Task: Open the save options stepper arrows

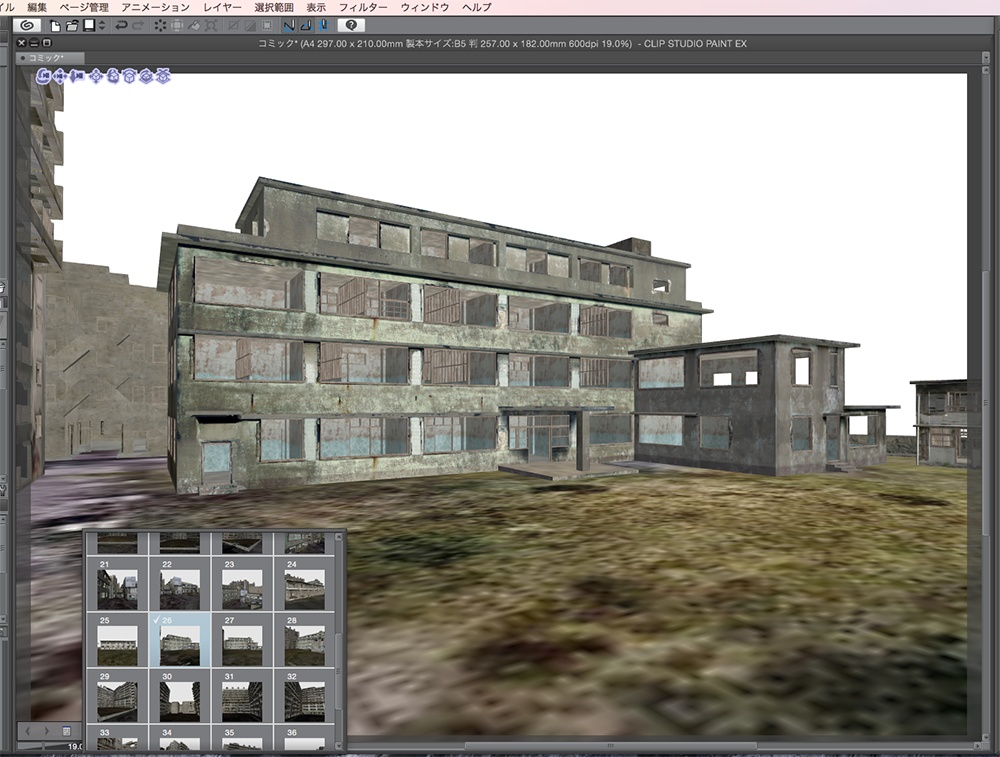Action: coord(102,26)
